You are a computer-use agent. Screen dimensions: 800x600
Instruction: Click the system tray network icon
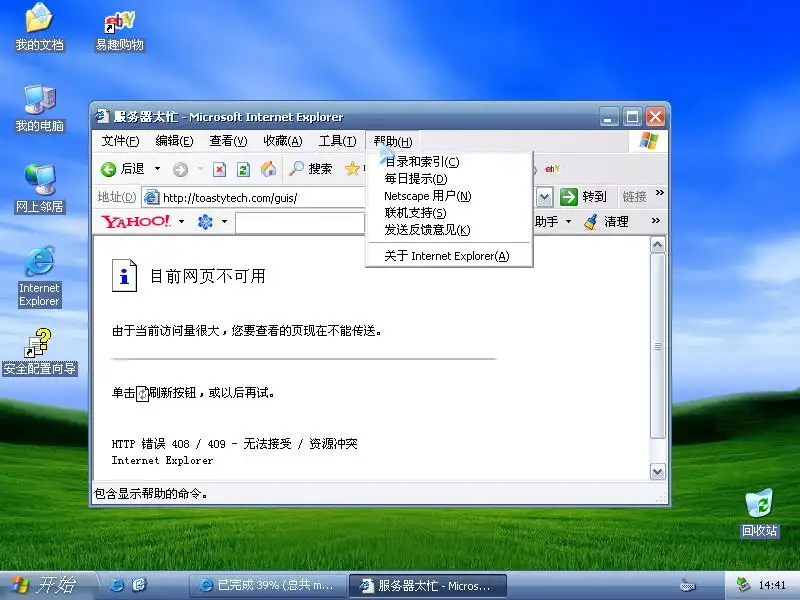point(743,585)
